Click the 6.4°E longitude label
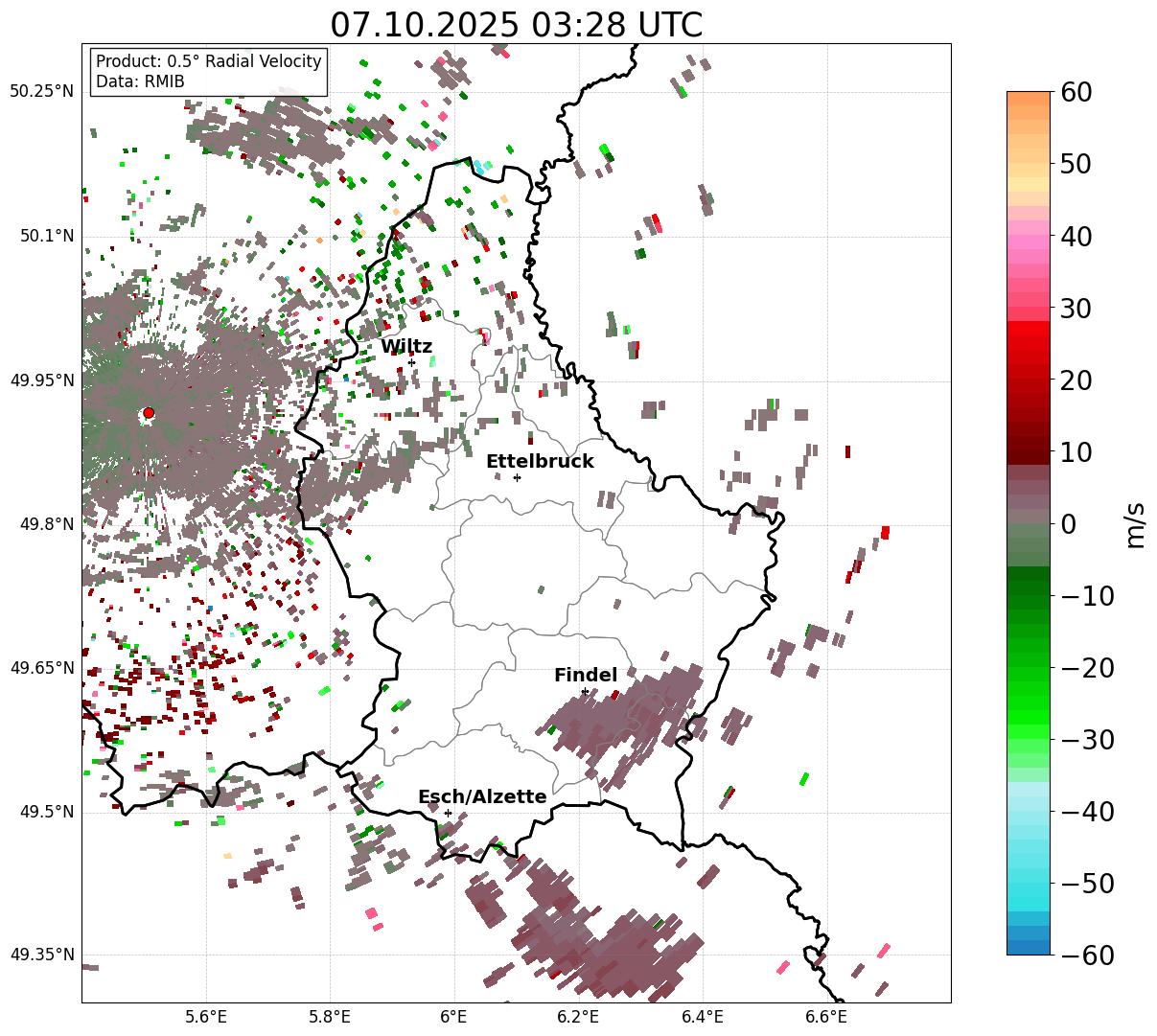This screenshot has width=1157, height=1036. tap(703, 1016)
